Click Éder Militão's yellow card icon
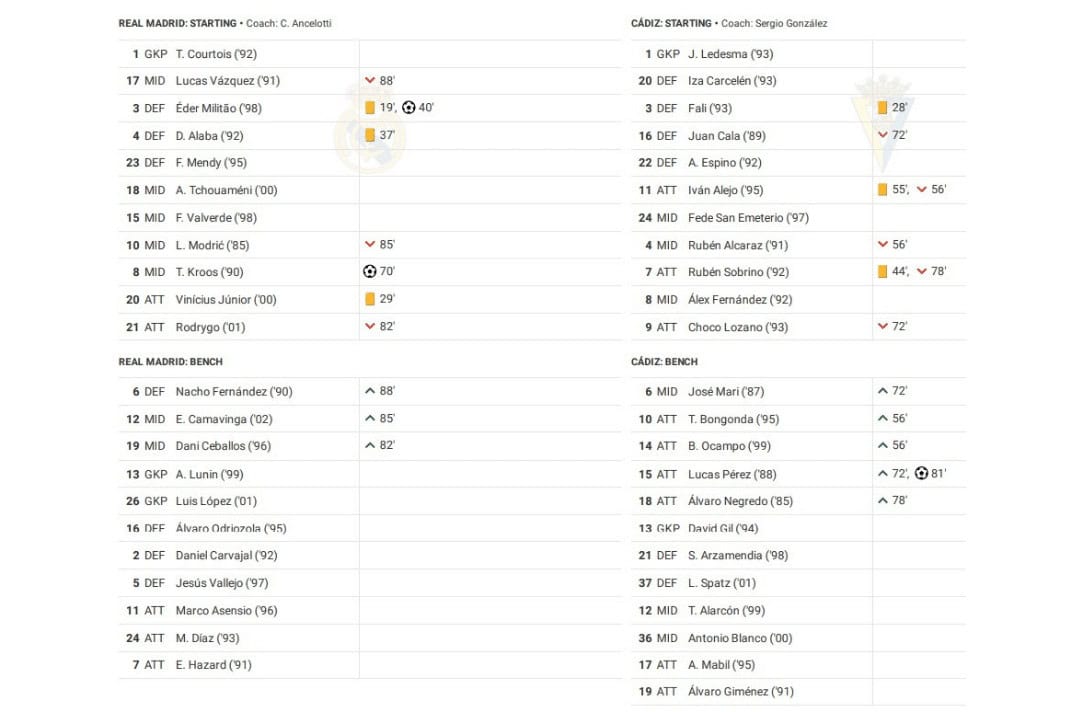The width and height of the screenshot is (1068, 712). pos(370,108)
